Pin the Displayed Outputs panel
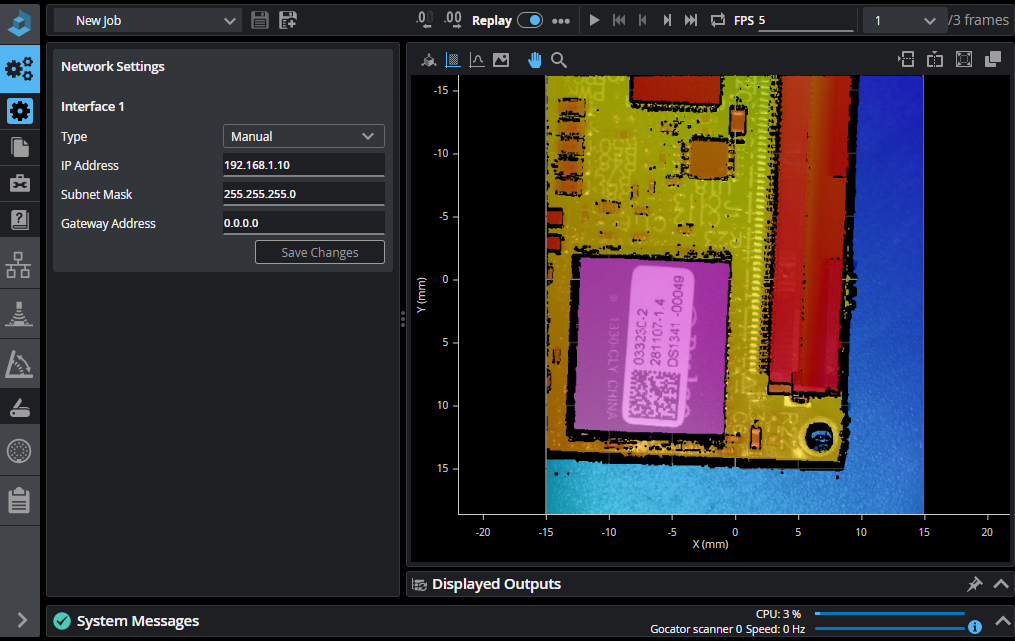Image resolution: width=1015 pixels, height=641 pixels. pos(975,584)
